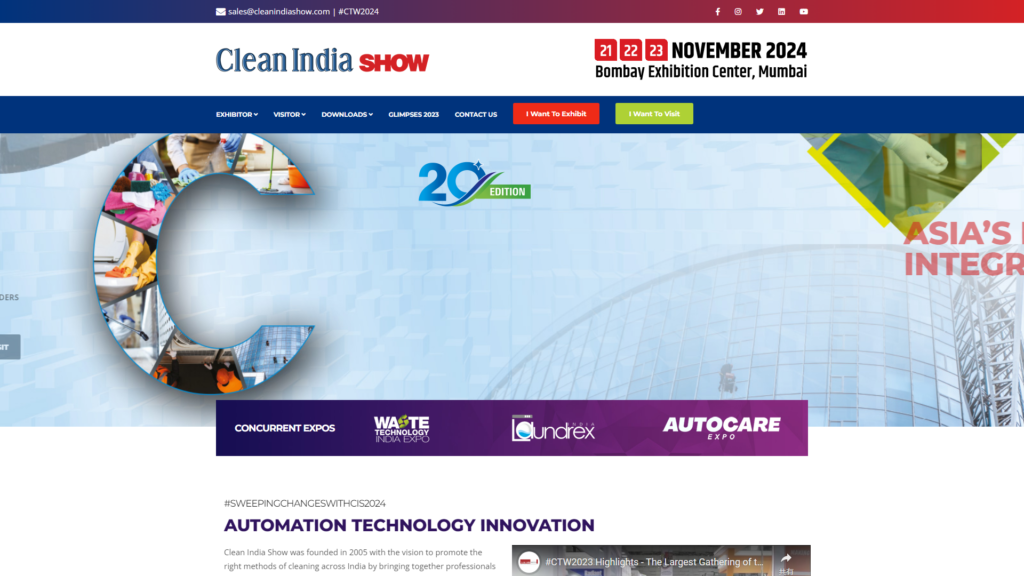Image resolution: width=1024 pixels, height=576 pixels.
Task: Open the YouTube icon in top bar
Action: click(803, 11)
